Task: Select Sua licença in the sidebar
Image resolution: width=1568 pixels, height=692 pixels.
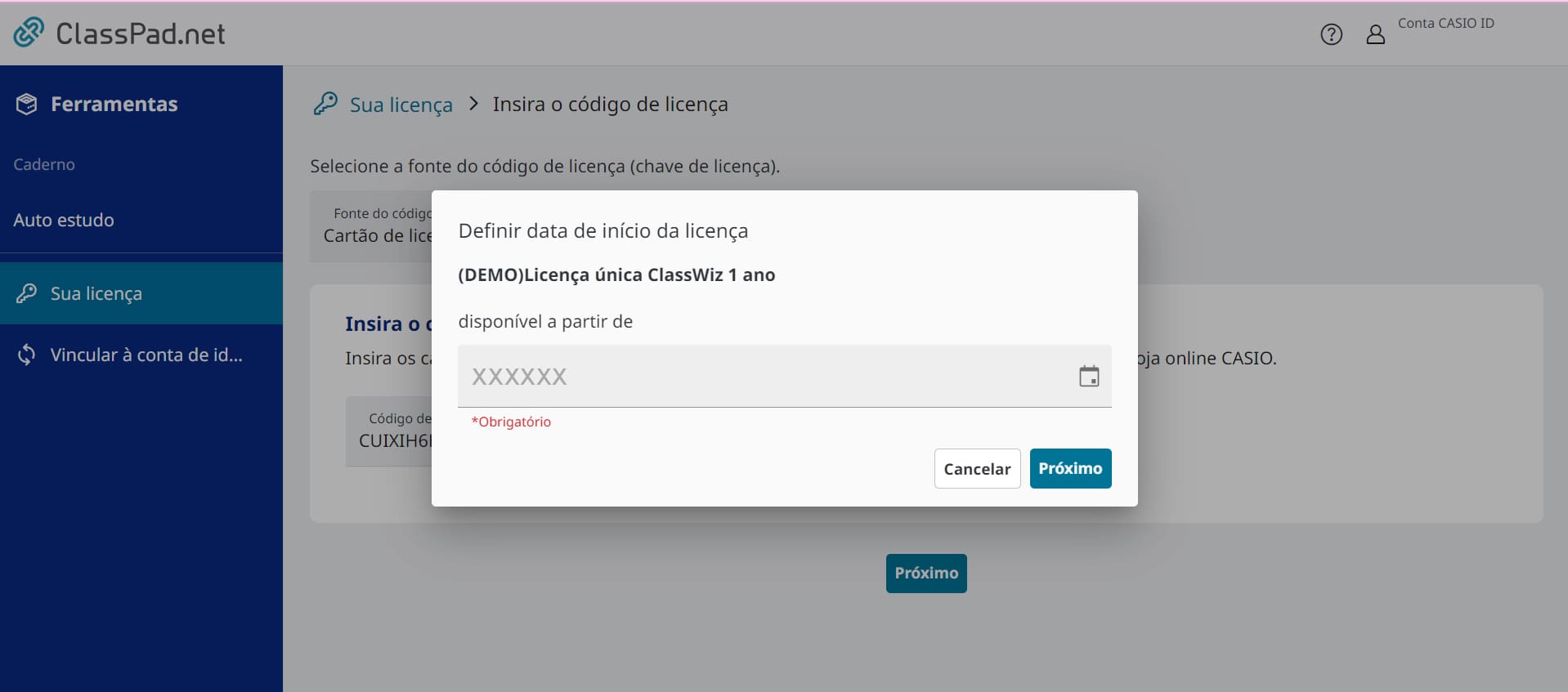Action: point(141,293)
